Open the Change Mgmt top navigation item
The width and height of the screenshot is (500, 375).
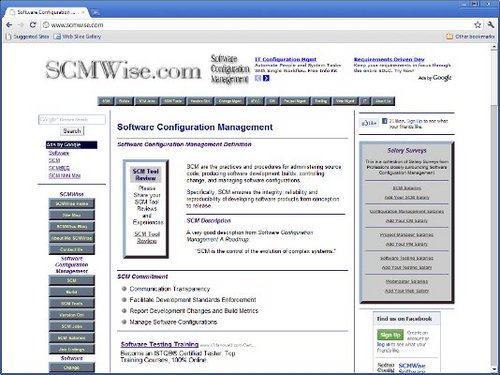pos(230,101)
